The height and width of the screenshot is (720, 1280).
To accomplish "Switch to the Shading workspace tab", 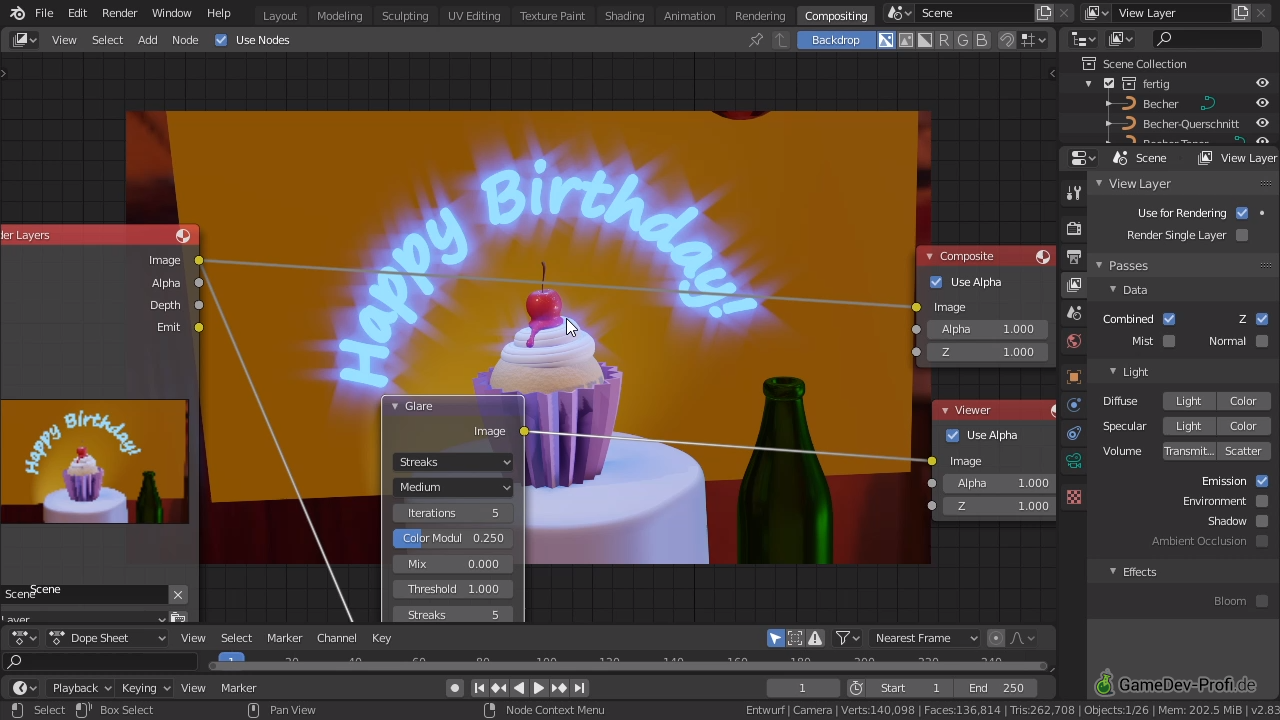I will (x=624, y=15).
